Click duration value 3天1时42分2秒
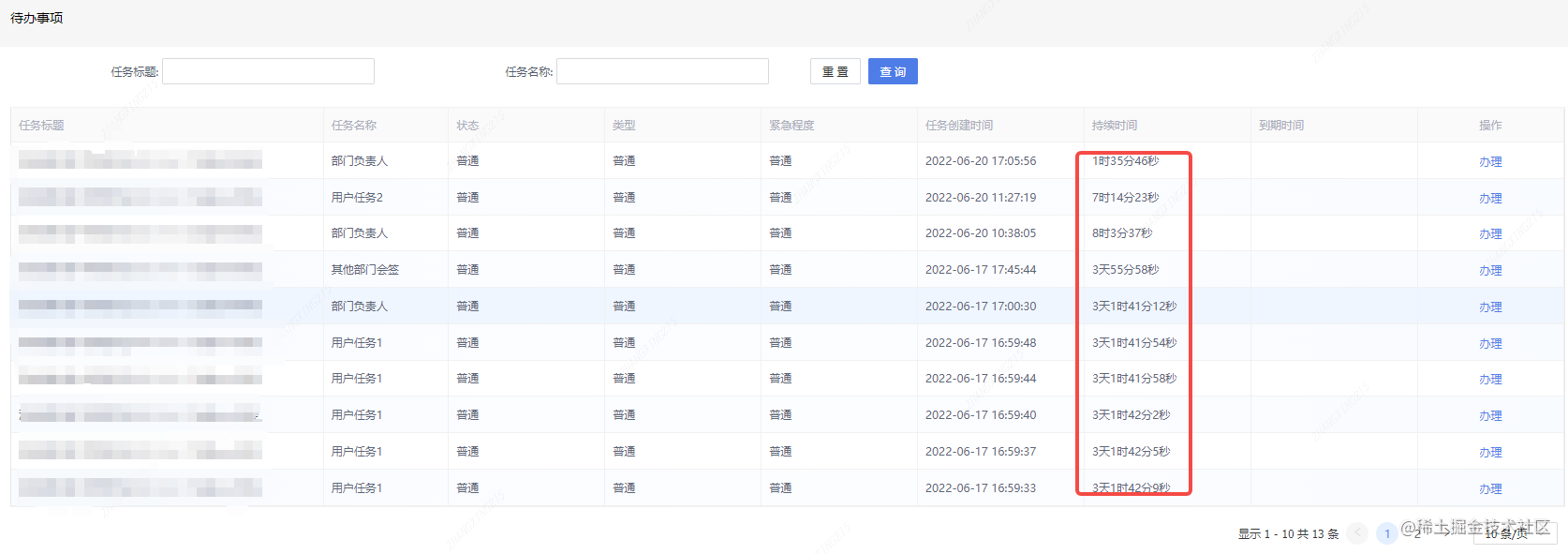 click(x=1132, y=414)
